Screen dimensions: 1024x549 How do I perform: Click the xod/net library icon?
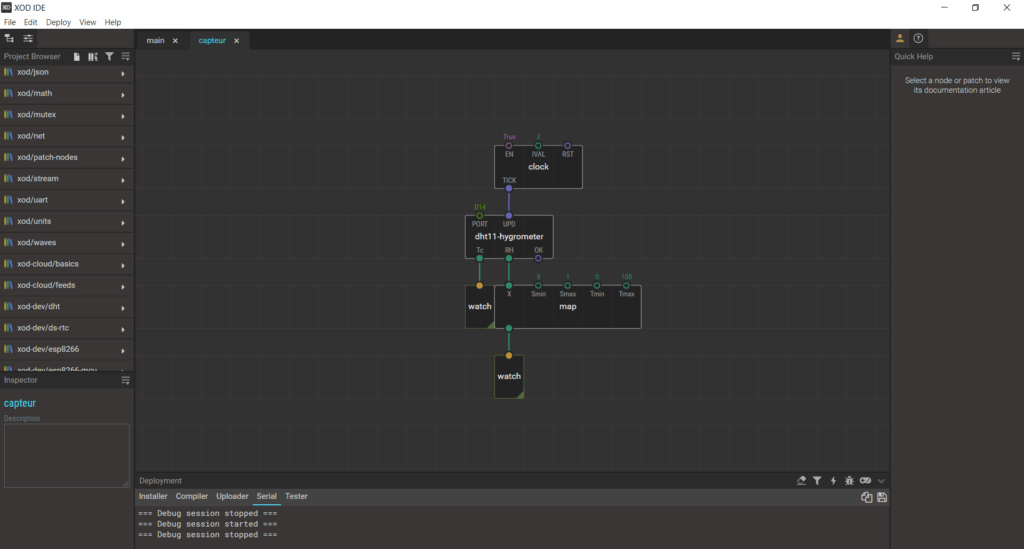(x=8, y=136)
